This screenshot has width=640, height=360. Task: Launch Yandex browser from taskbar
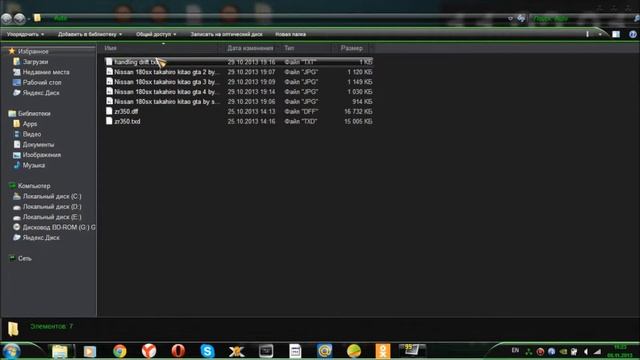pyautogui.click(x=149, y=351)
